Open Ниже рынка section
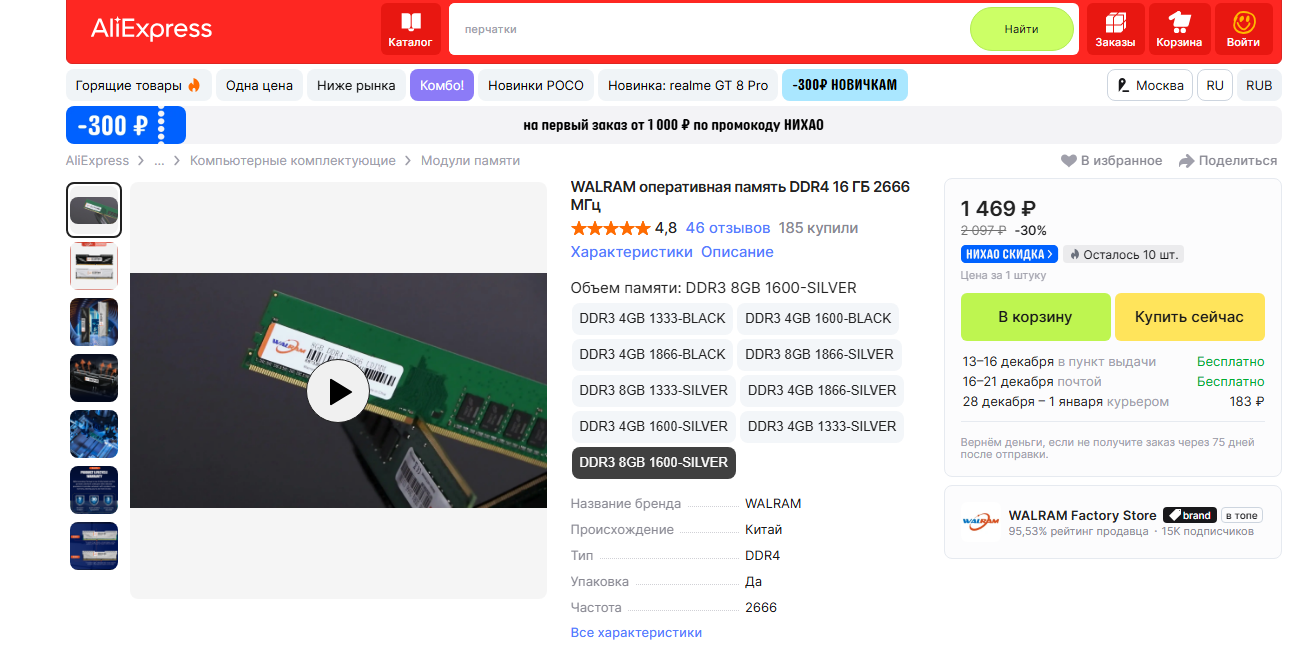Viewport: 1307px width, 662px height. [356, 86]
